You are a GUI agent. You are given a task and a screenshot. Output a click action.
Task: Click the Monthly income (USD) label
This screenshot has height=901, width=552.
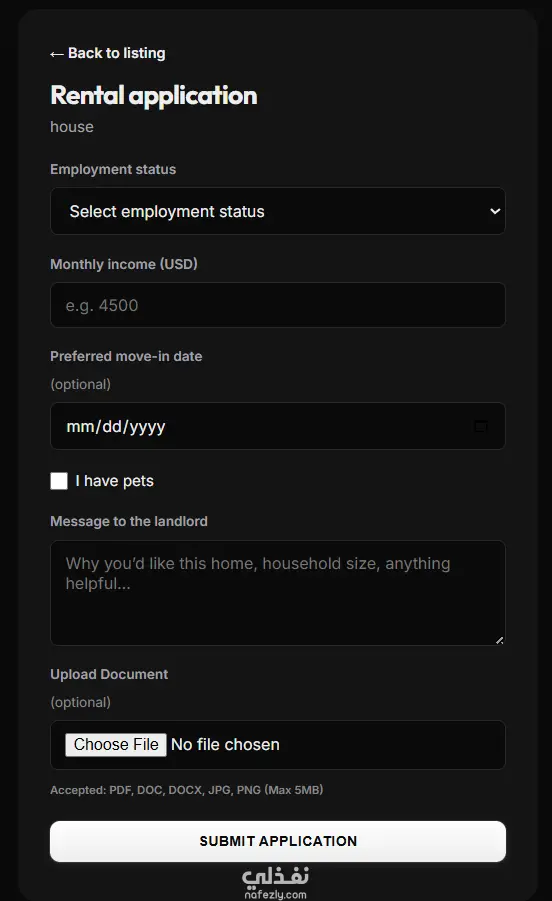123,264
